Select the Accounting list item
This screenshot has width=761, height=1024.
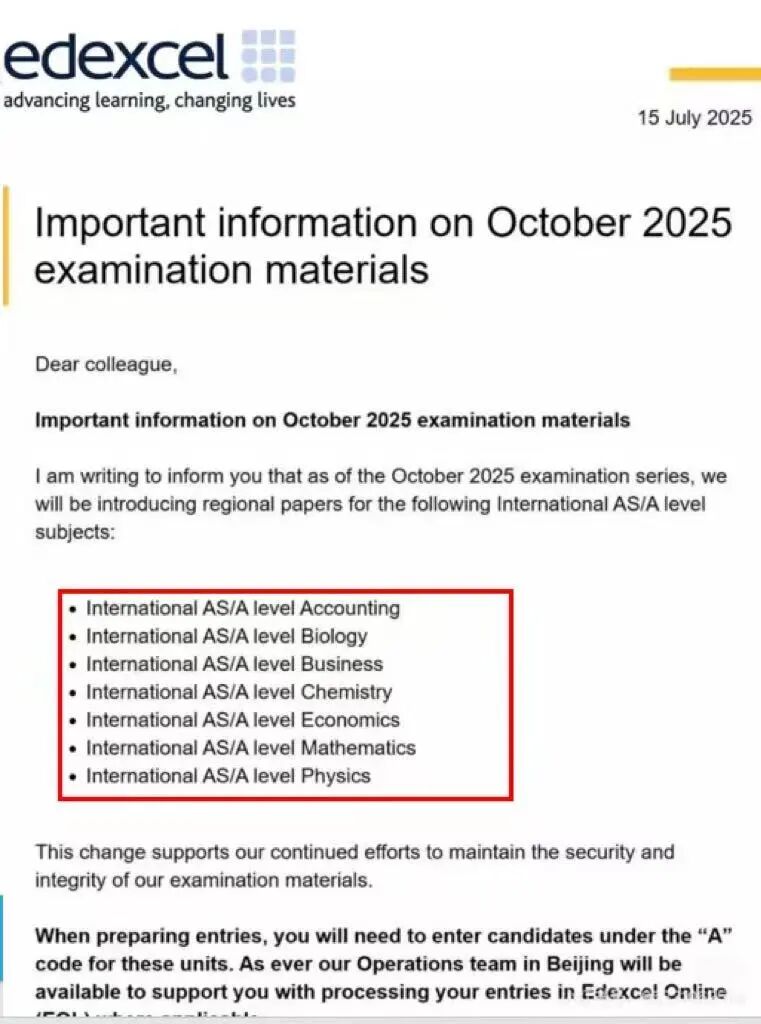pyautogui.click(x=242, y=608)
